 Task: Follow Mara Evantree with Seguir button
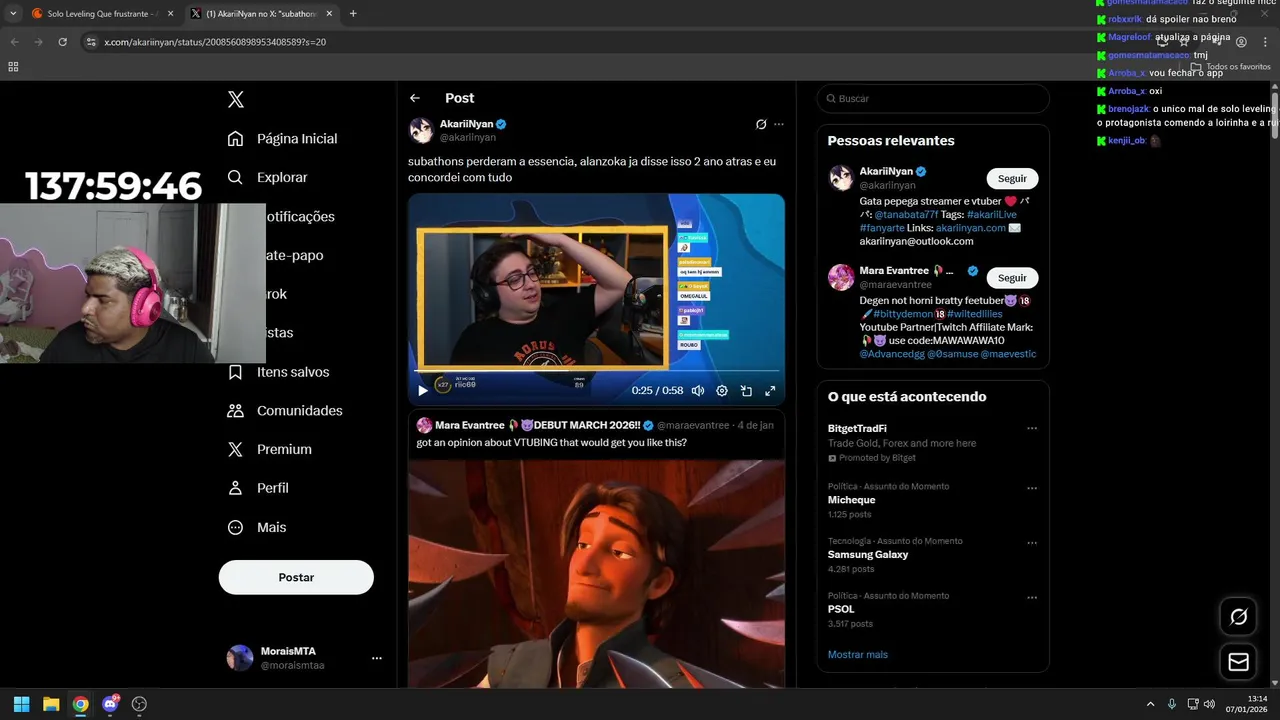pyautogui.click(x=1012, y=278)
